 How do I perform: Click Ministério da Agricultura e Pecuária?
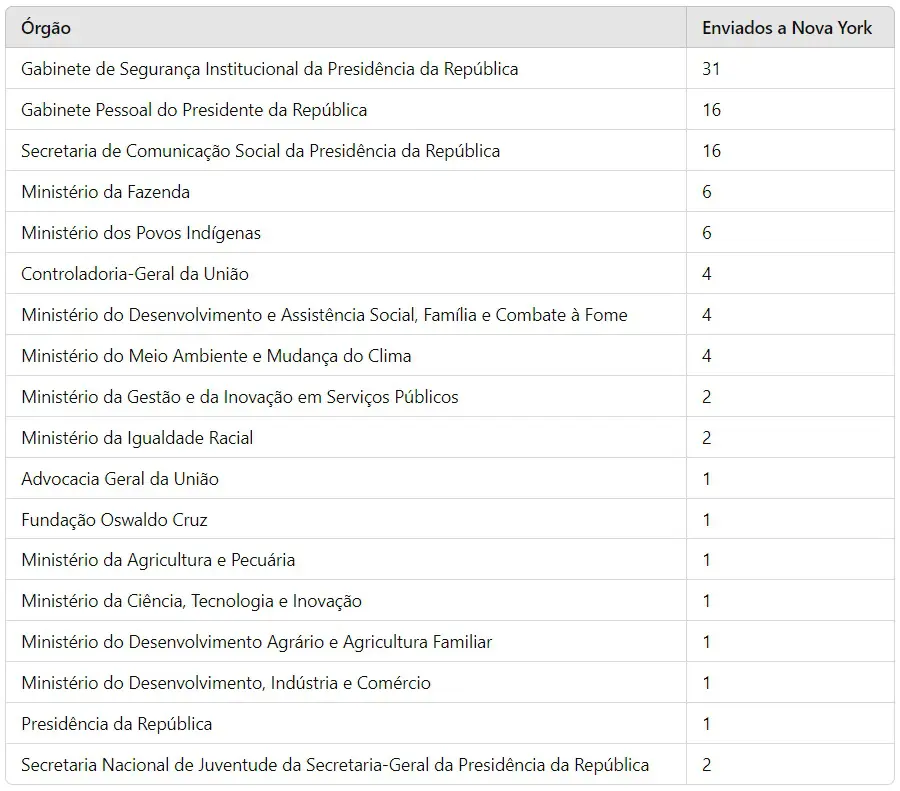tap(158, 560)
